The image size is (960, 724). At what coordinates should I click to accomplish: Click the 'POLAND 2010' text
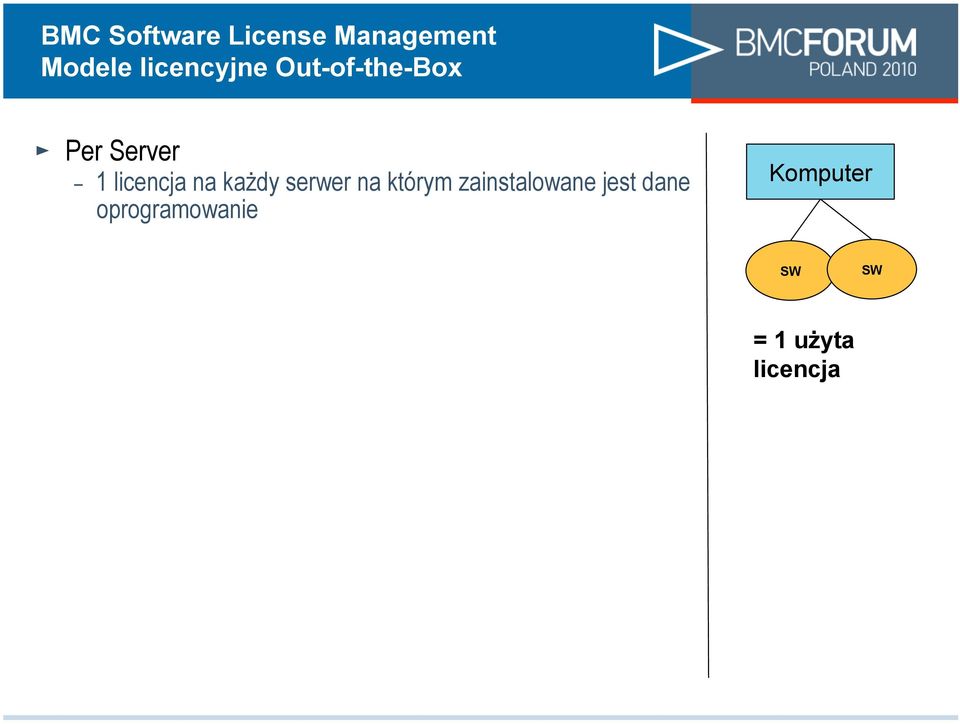(x=863, y=69)
